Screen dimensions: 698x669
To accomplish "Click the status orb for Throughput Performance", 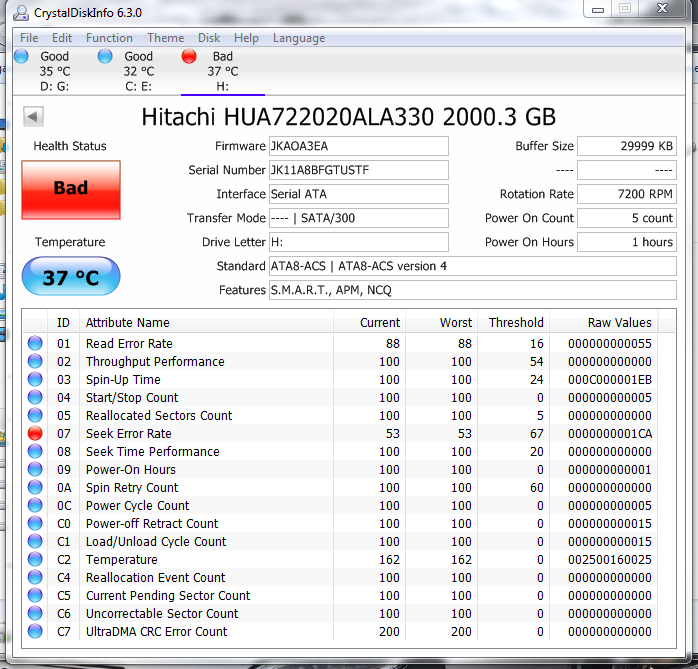I will click(35, 361).
